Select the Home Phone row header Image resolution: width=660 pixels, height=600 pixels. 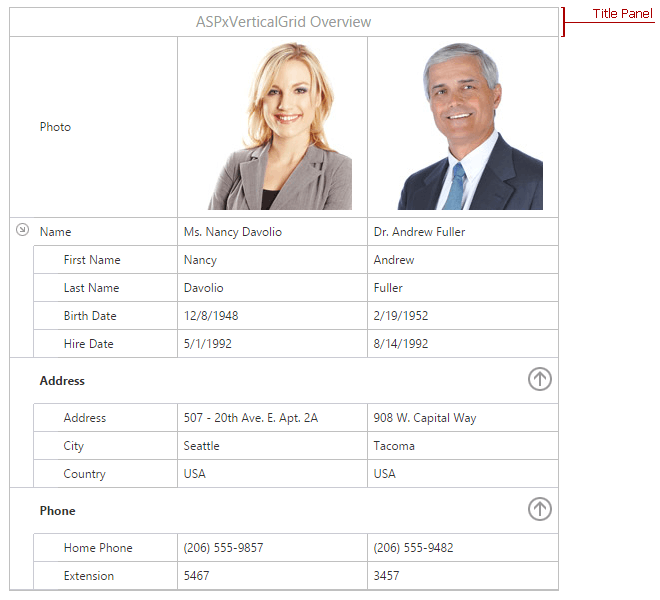106,547
